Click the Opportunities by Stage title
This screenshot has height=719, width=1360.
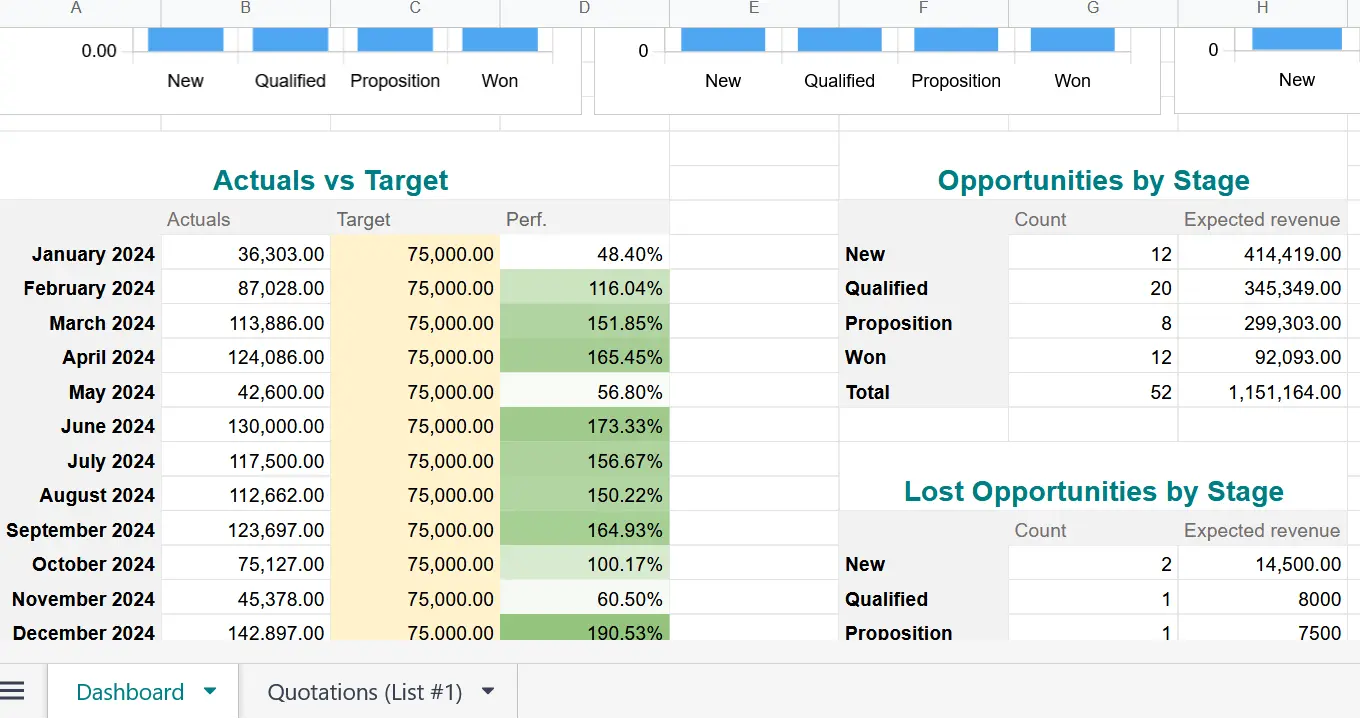click(x=1093, y=181)
